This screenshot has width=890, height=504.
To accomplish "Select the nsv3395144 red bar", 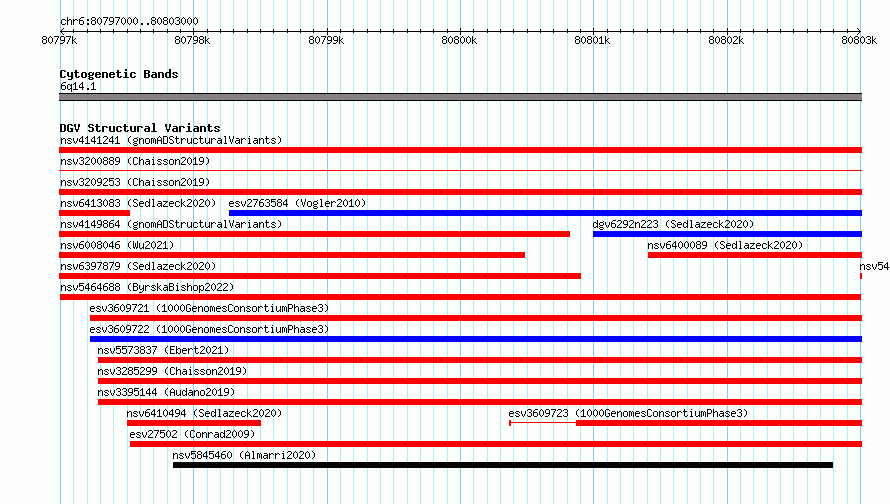I will coord(480,402).
